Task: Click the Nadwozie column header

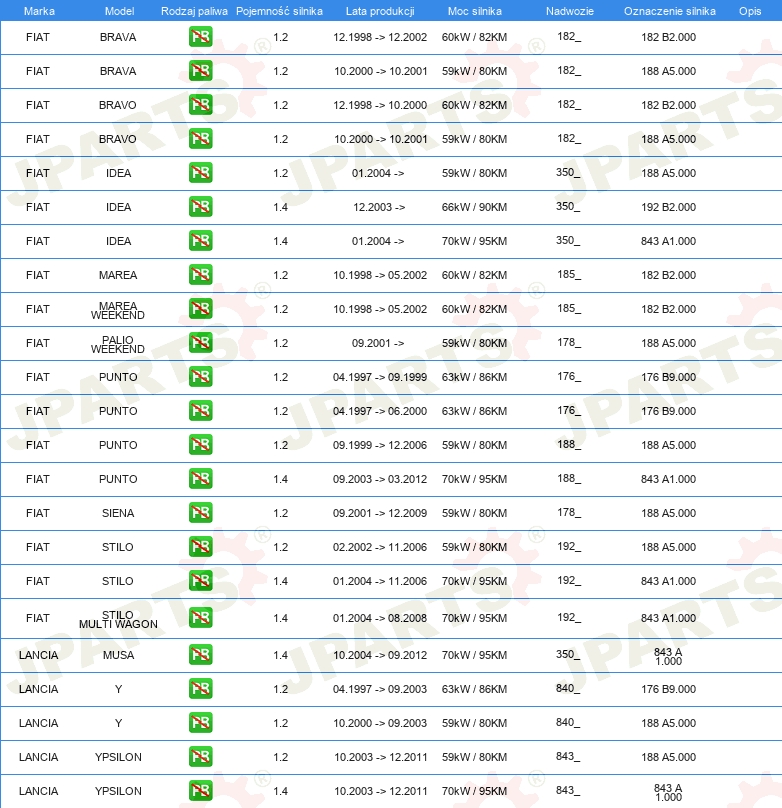Action: click(570, 11)
